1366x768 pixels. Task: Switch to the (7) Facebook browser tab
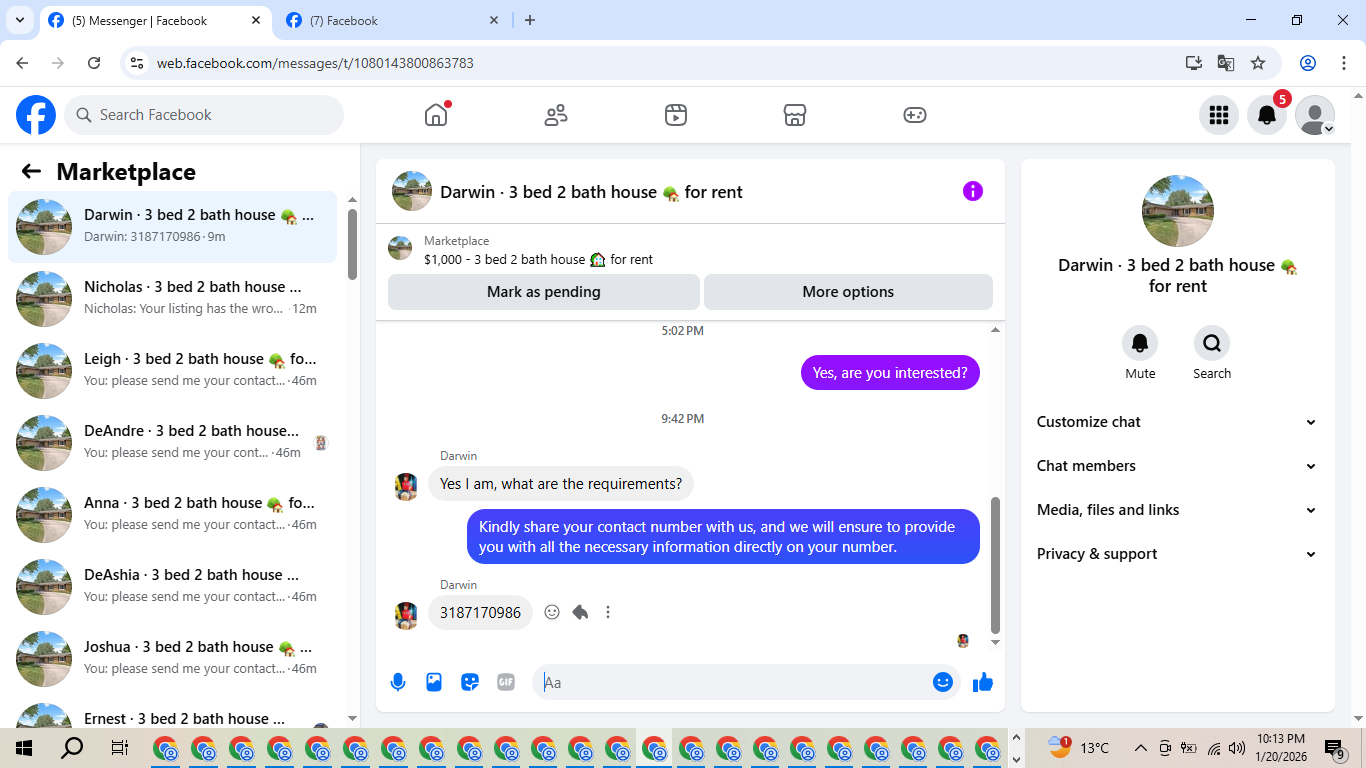pos(391,21)
